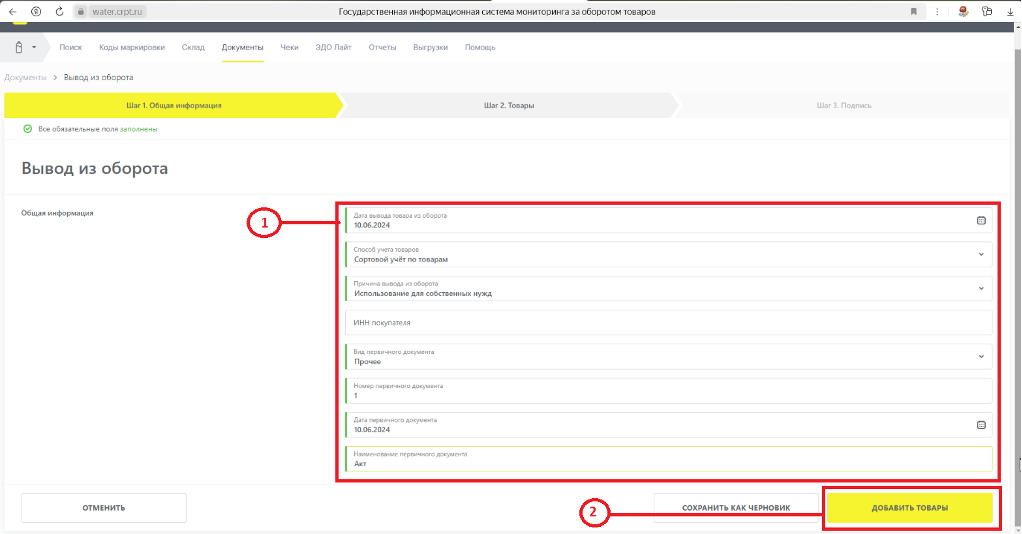Image resolution: width=1022 pixels, height=534 pixels.
Task: Click the Yandex home icon in browser bar
Action: click(x=36, y=12)
